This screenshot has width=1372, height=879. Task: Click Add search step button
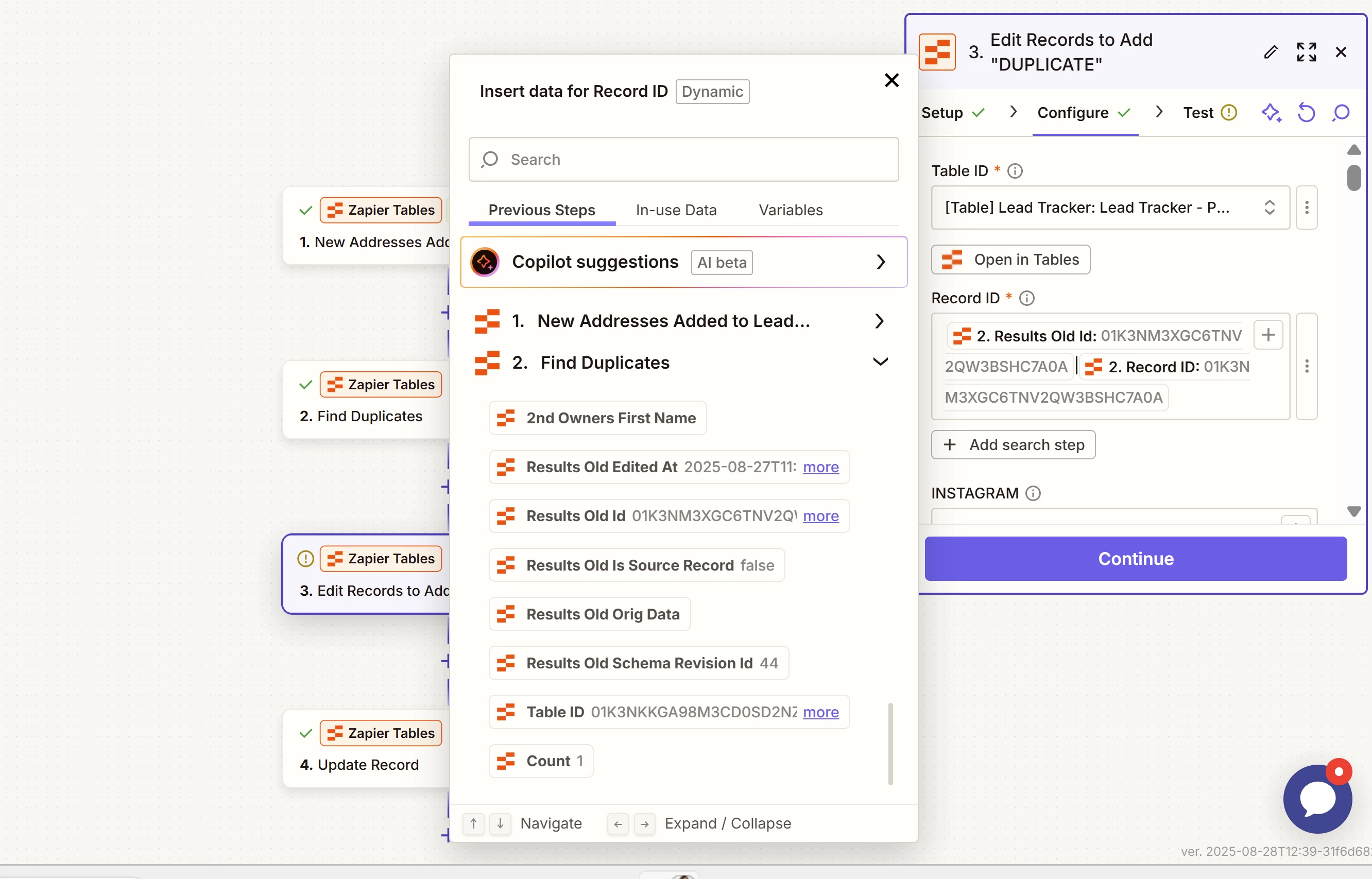coord(1013,444)
